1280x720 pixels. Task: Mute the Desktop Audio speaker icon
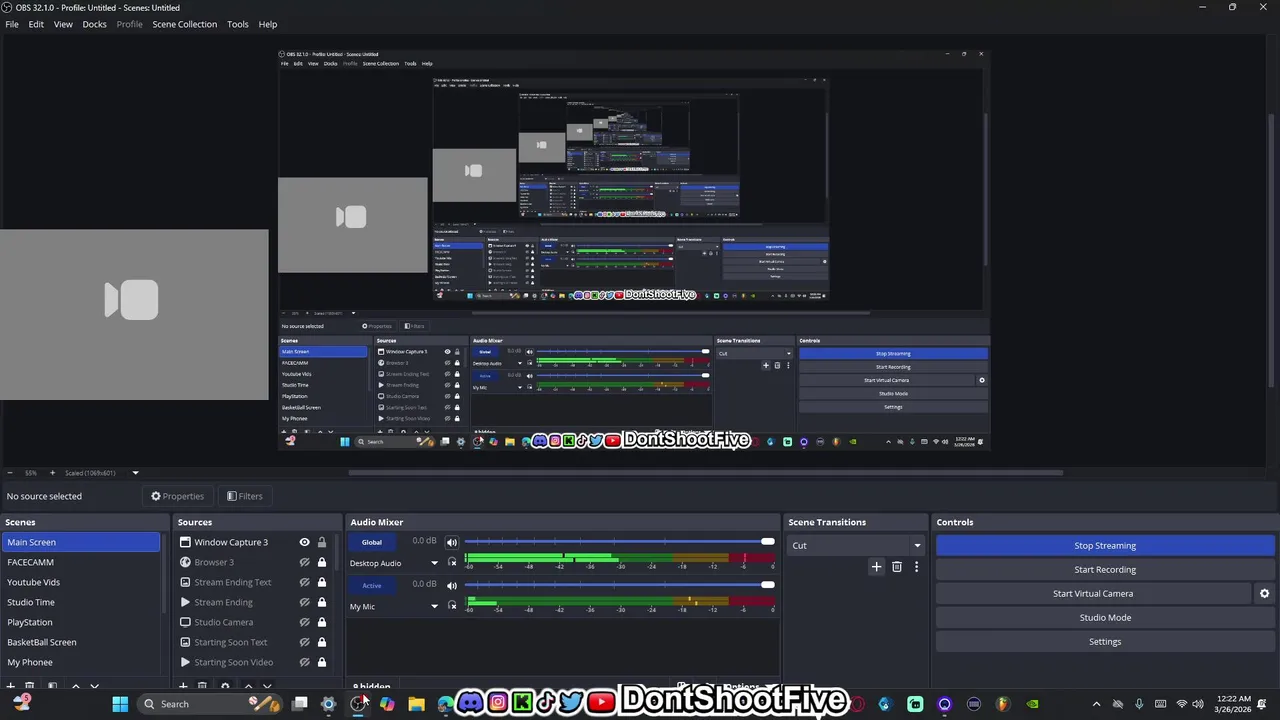click(452, 542)
